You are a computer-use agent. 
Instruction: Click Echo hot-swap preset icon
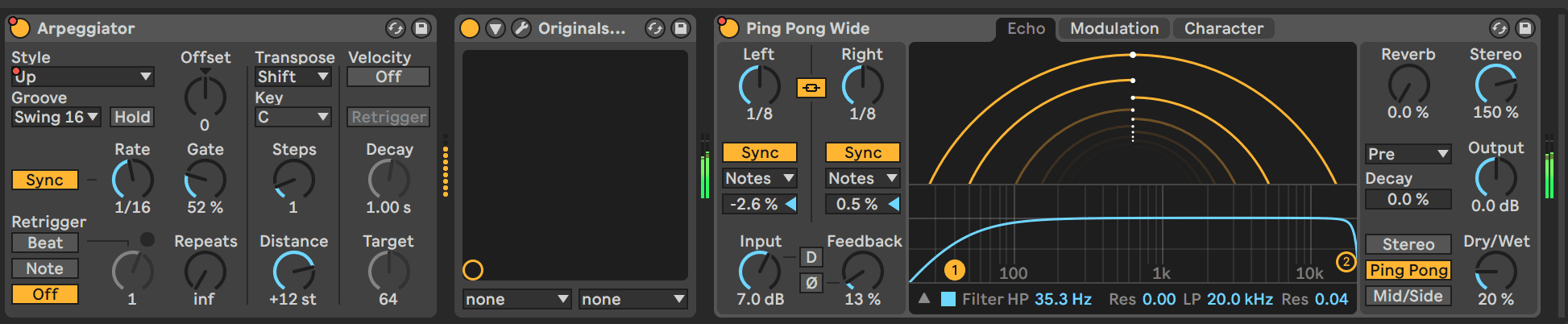click(1499, 28)
